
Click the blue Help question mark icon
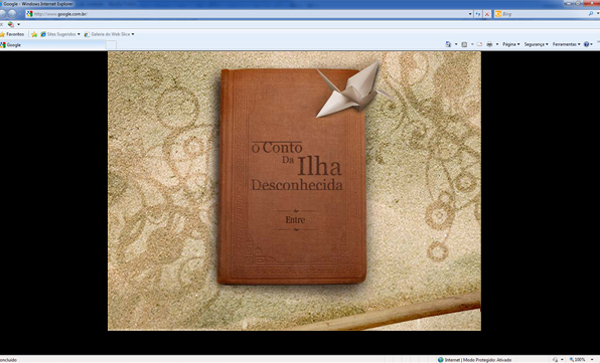point(586,44)
